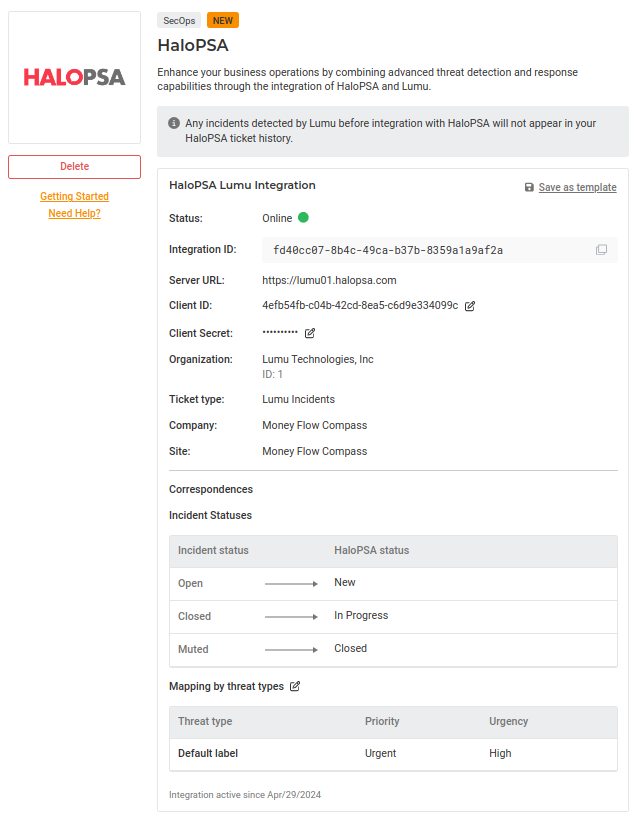The image size is (639, 821).
Task: Save integration as template
Action: coord(577,188)
